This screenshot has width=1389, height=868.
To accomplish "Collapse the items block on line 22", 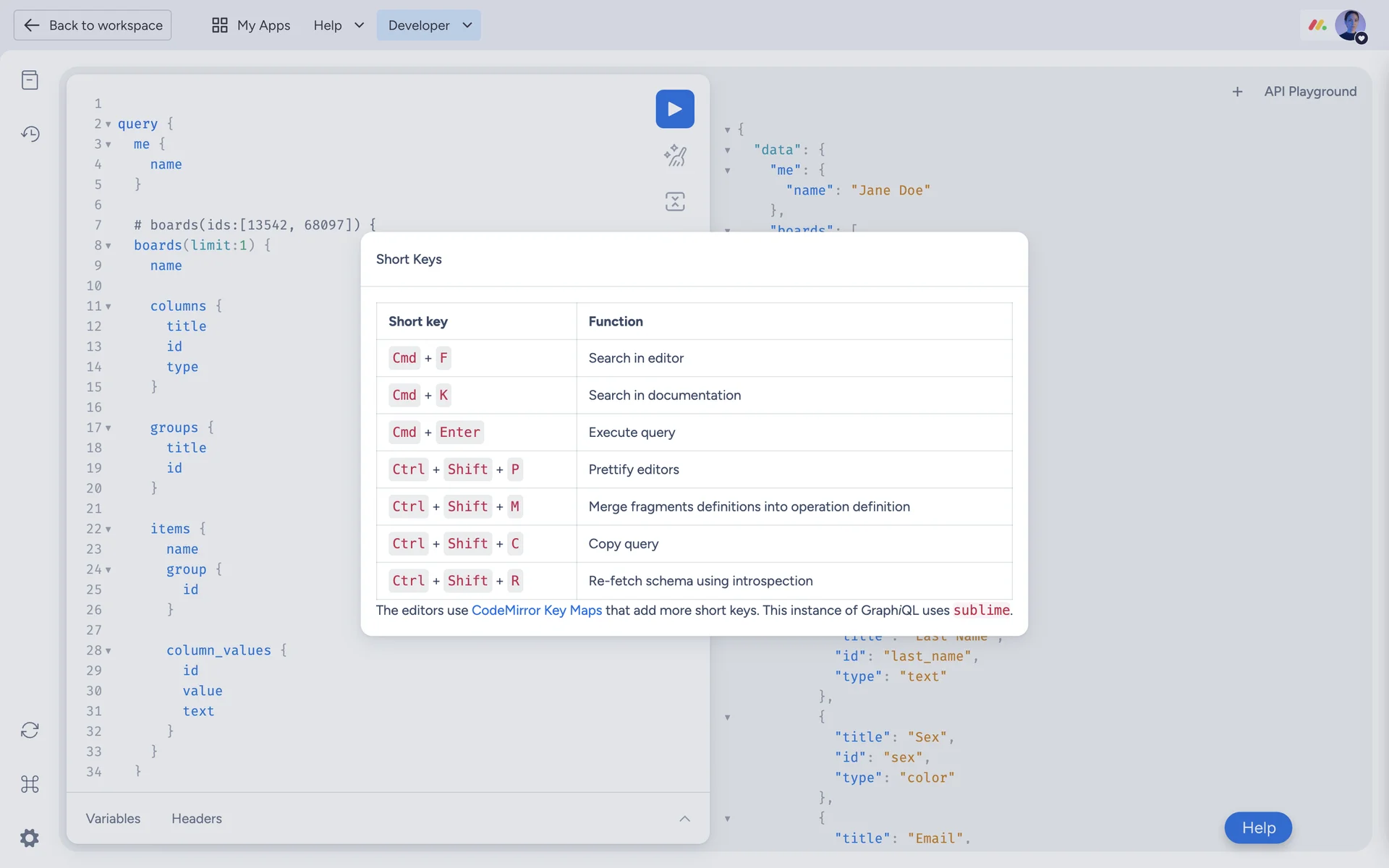I will click(109, 529).
